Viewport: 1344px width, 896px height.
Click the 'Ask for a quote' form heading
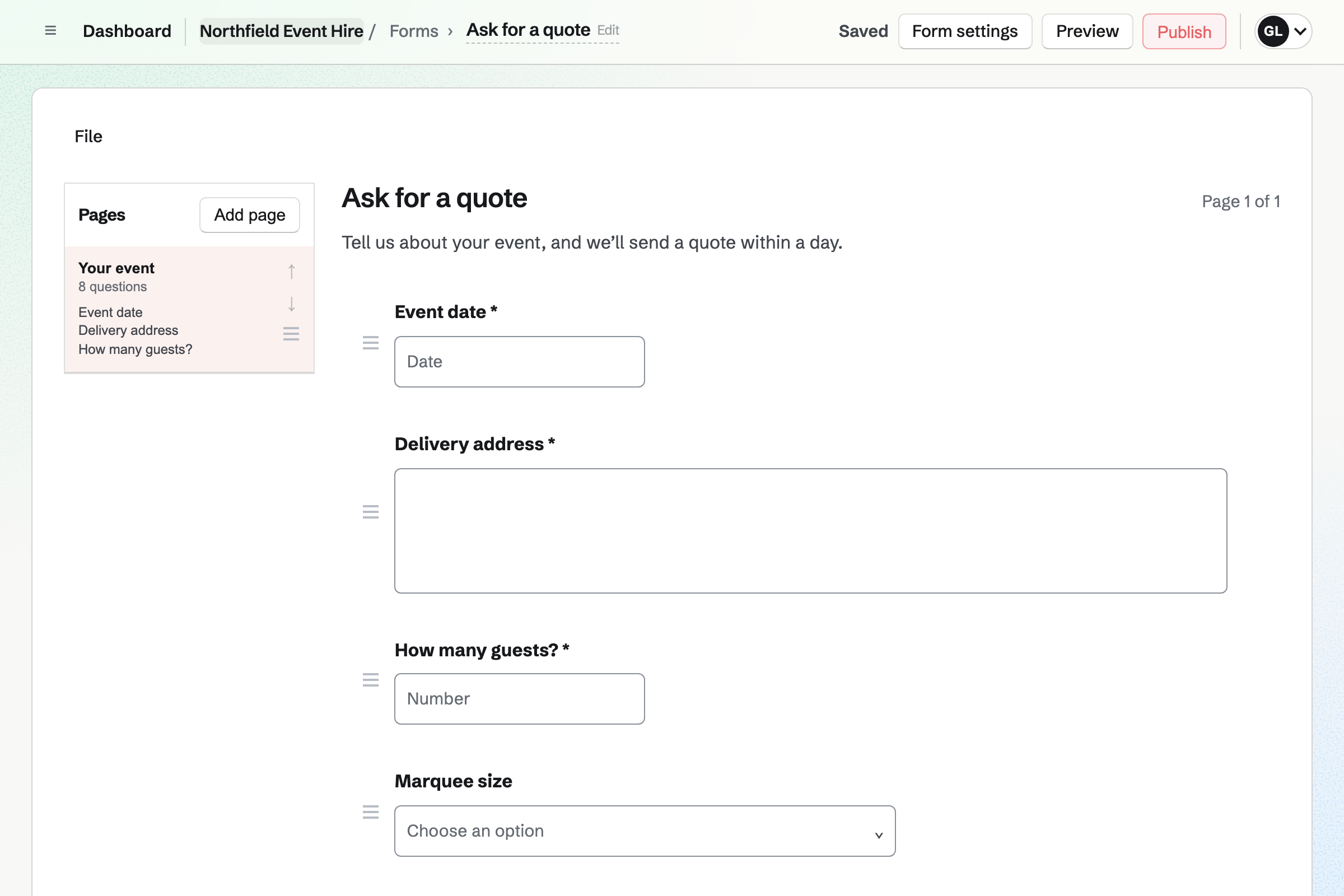(x=435, y=198)
